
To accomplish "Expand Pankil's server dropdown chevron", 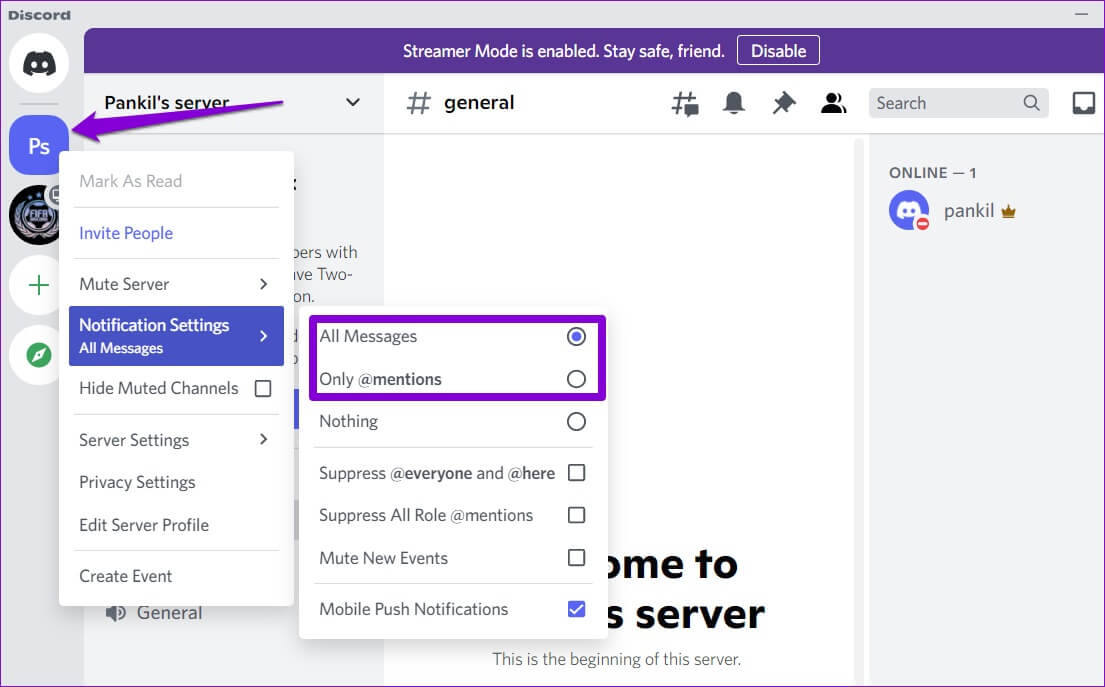I will click(353, 103).
